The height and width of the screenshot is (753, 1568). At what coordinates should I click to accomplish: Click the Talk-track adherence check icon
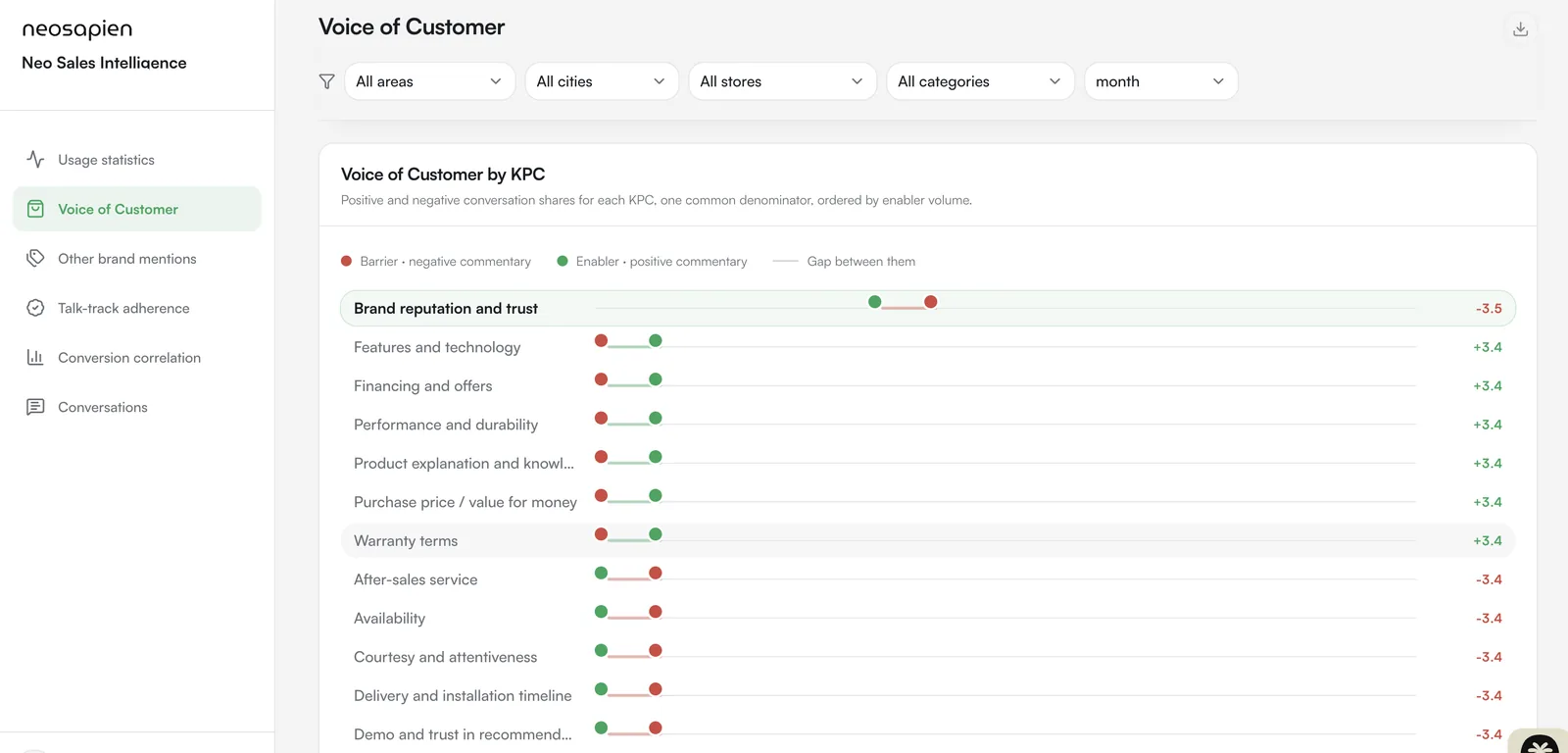coord(35,308)
